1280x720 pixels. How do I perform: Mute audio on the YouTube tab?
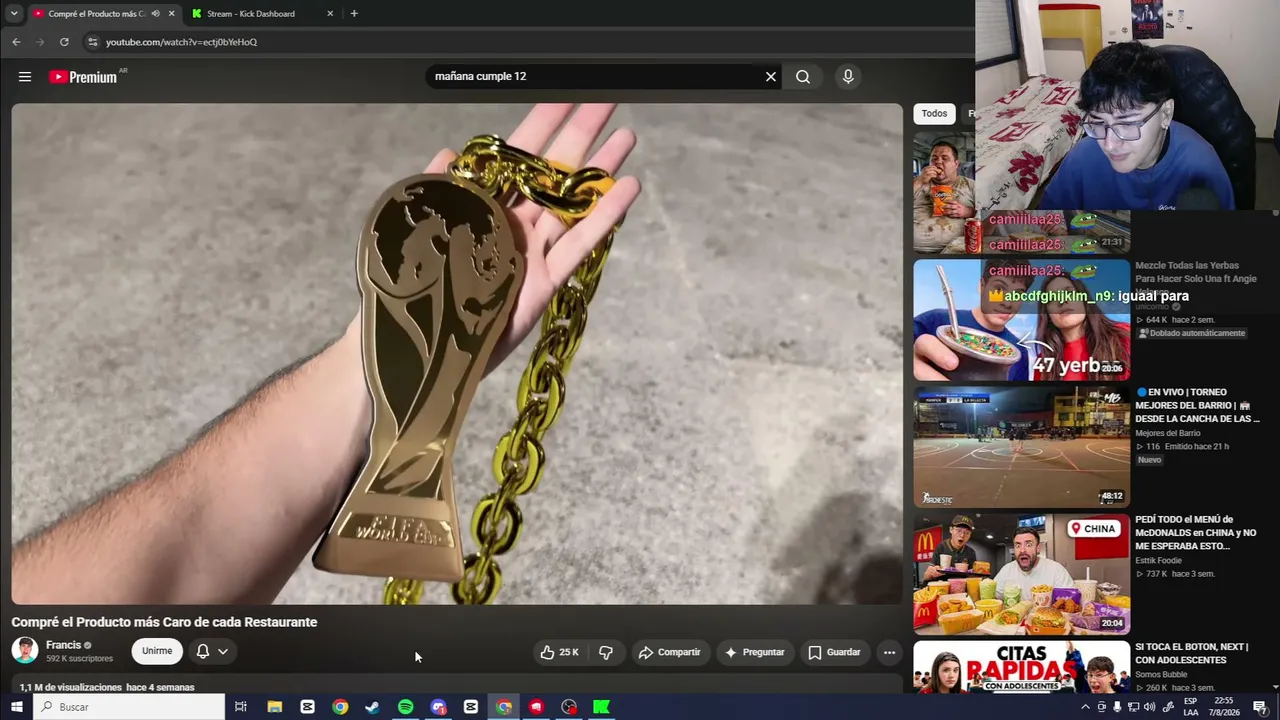(156, 14)
